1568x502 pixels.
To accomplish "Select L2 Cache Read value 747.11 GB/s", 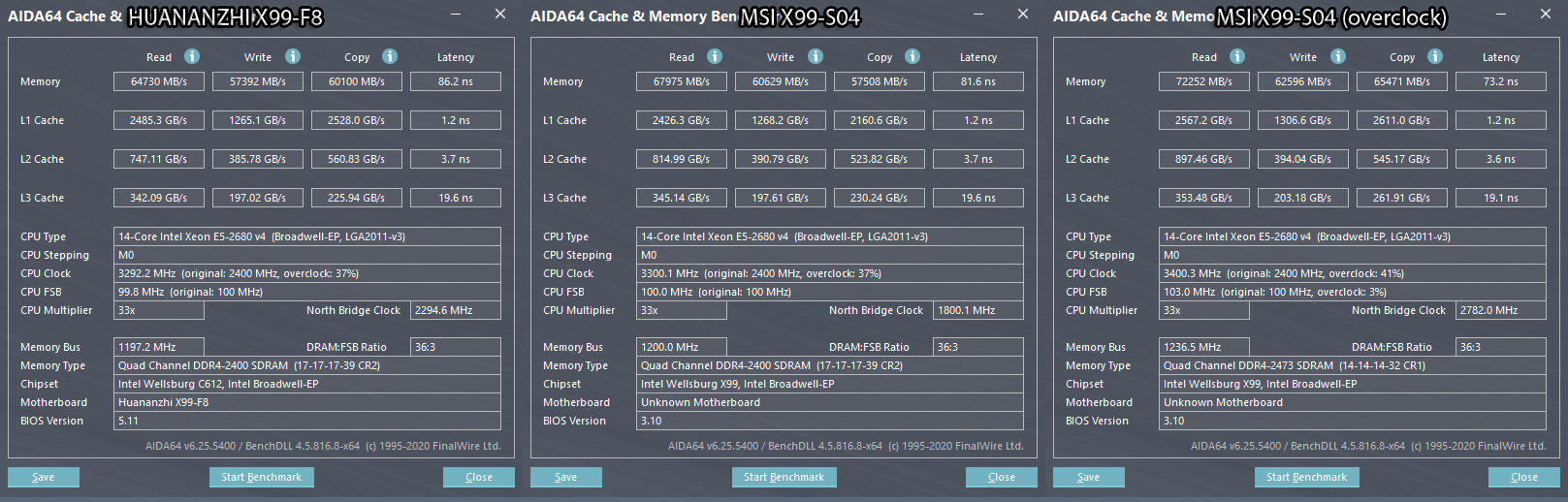I will (x=159, y=159).
